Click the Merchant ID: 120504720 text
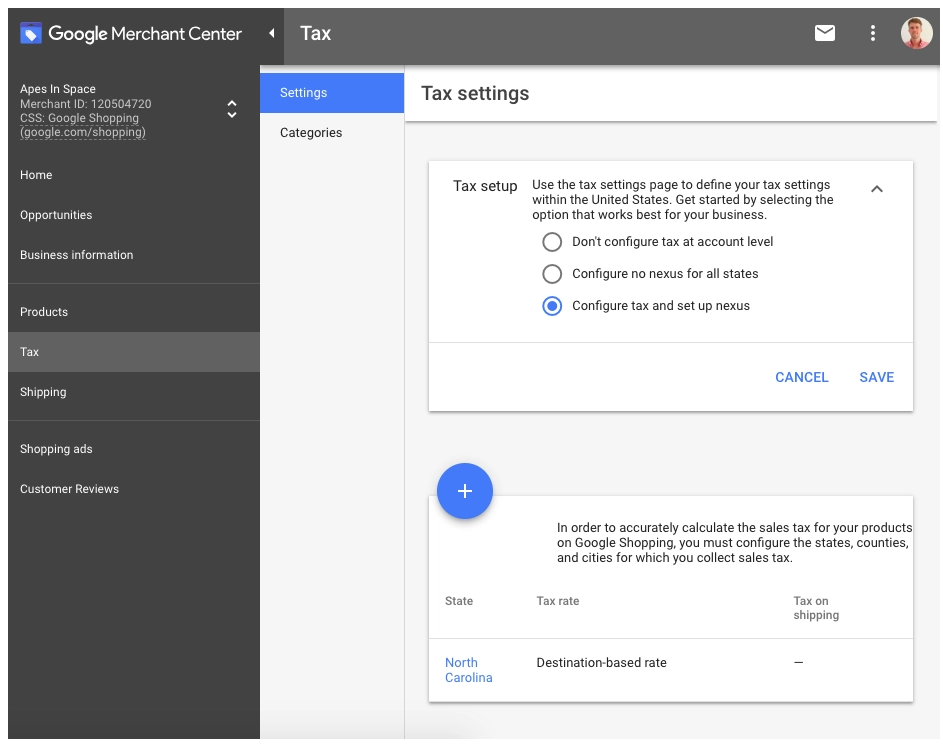This screenshot has height=746, width=943. (x=85, y=103)
